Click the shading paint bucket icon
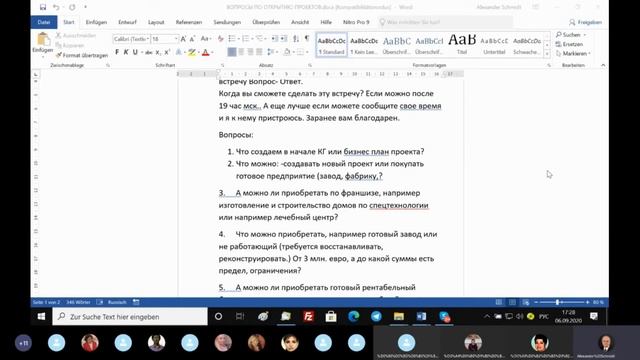The width and height of the screenshot is (640, 360). tap(287, 52)
